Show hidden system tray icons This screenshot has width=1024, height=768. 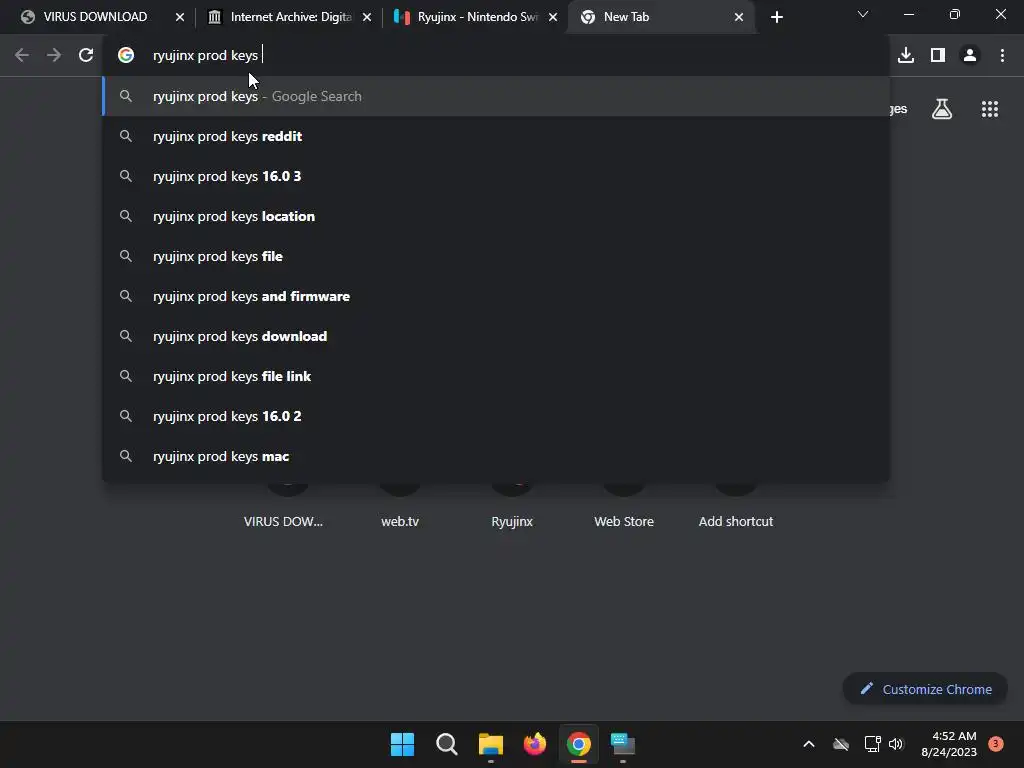coord(808,744)
